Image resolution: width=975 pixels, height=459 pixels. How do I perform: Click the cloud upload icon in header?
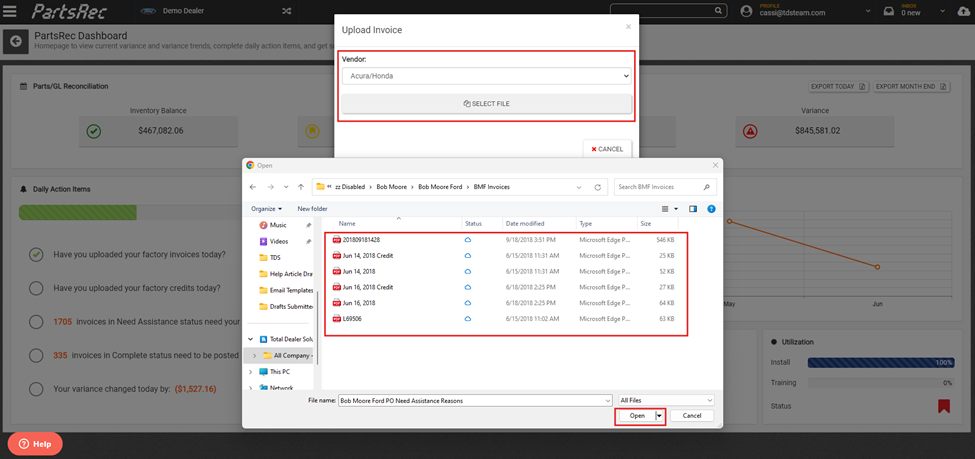(966, 11)
